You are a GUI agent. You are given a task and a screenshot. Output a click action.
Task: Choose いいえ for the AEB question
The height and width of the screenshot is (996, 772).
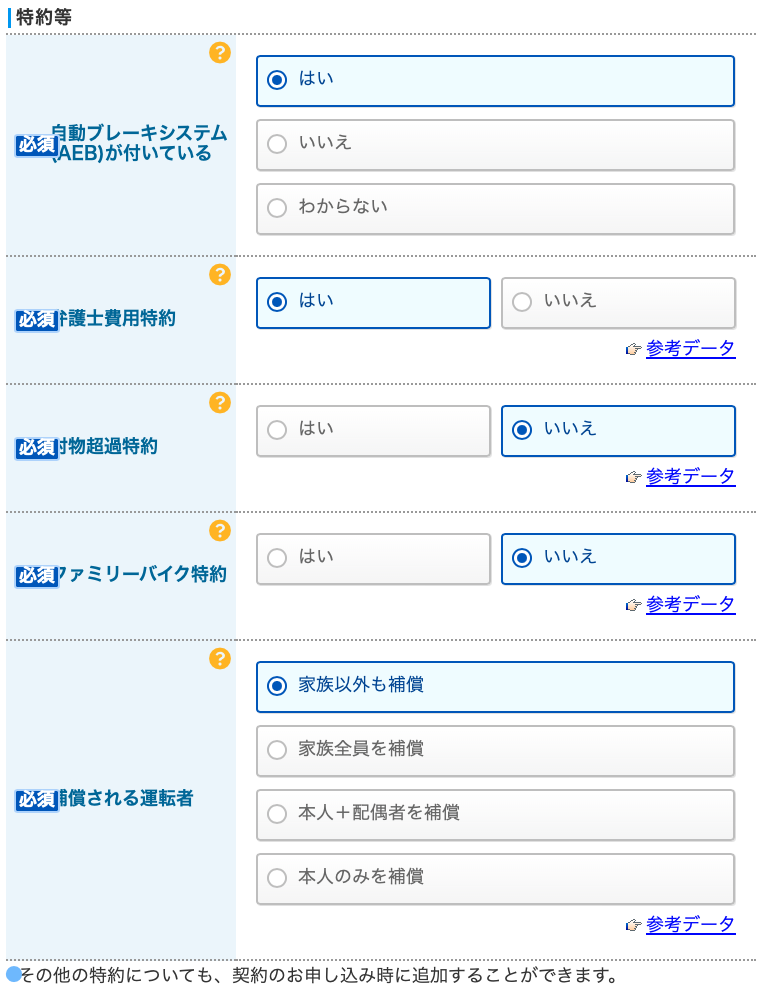(x=496, y=145)
